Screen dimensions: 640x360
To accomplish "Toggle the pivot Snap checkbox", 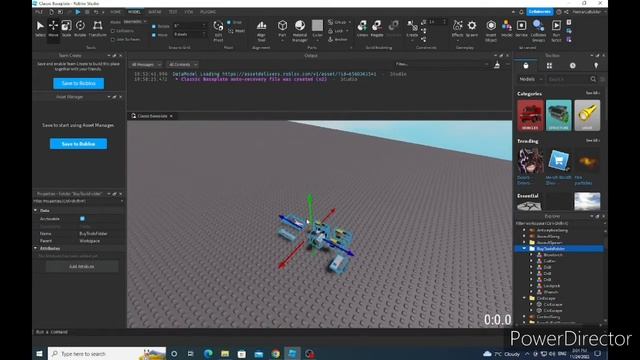I will click(229, 22).
